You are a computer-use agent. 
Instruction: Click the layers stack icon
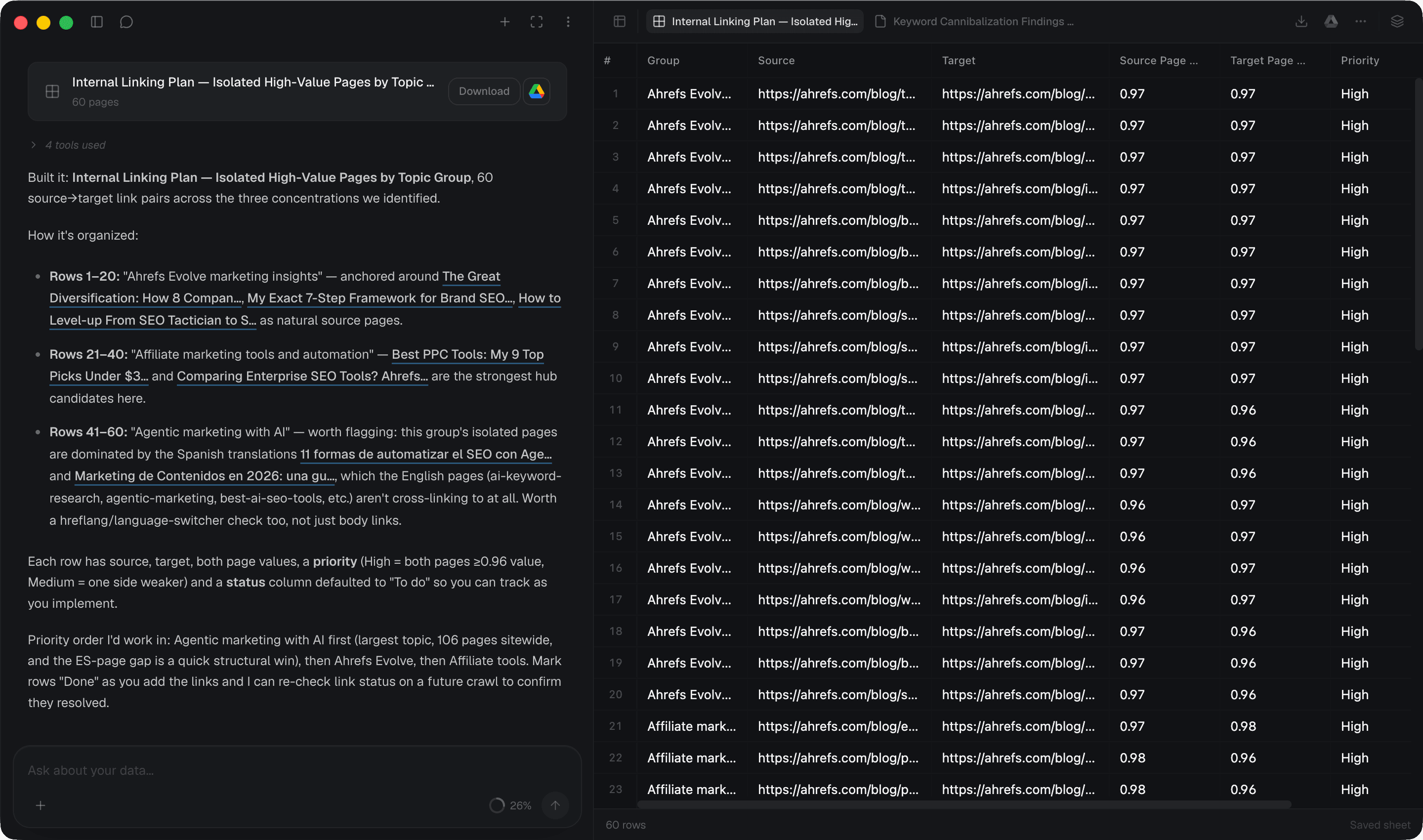pos(1397,22)
